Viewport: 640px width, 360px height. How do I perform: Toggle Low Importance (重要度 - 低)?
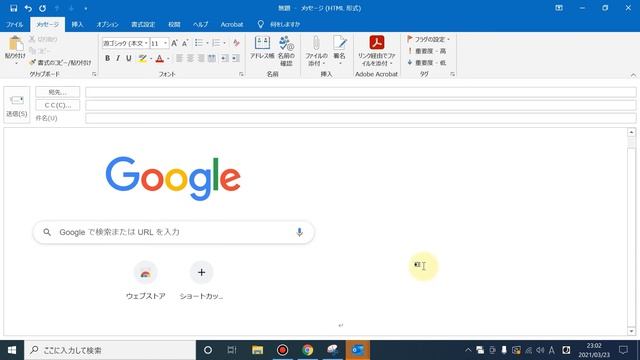[x=427, y=63]
